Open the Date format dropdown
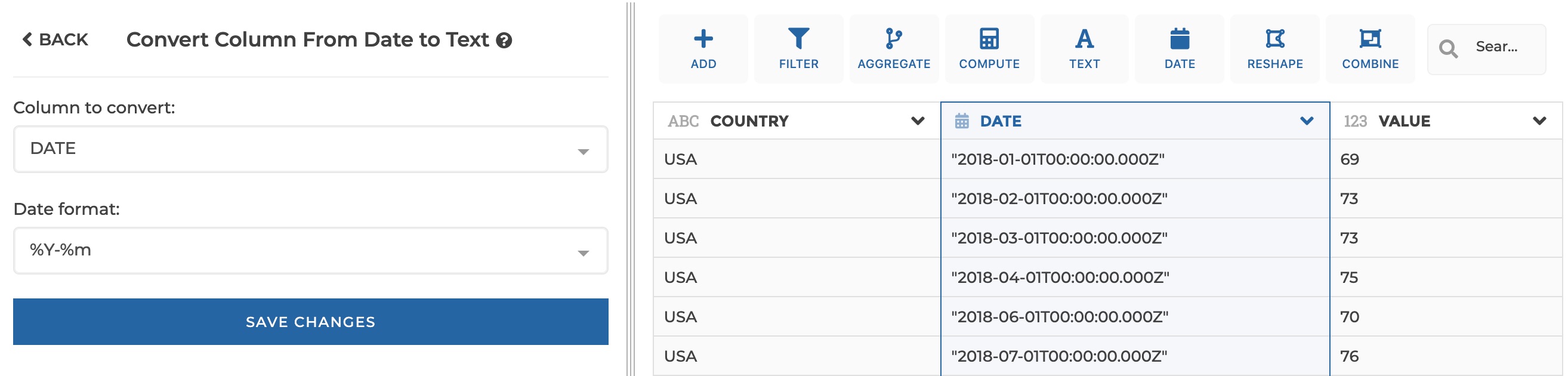The image size is (1568, 376). 310,251
